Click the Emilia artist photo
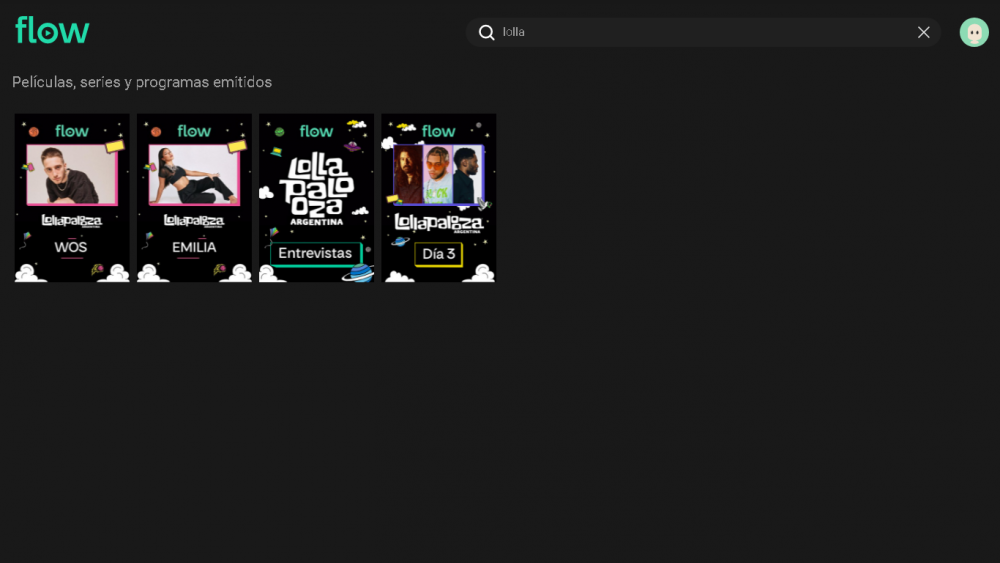1000x563 pixels. [x=194, y=175]
